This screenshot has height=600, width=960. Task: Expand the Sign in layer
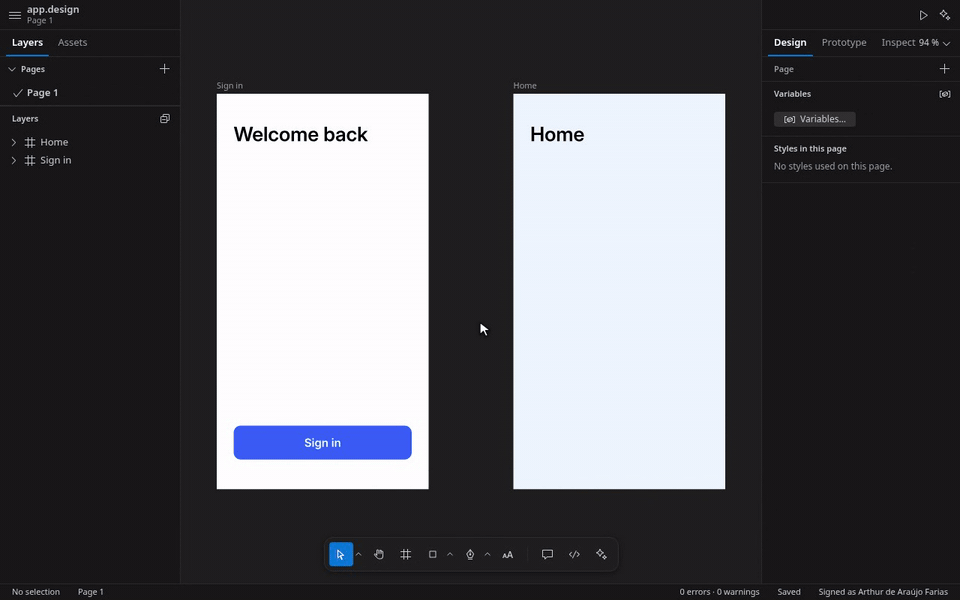click(13, 160)
